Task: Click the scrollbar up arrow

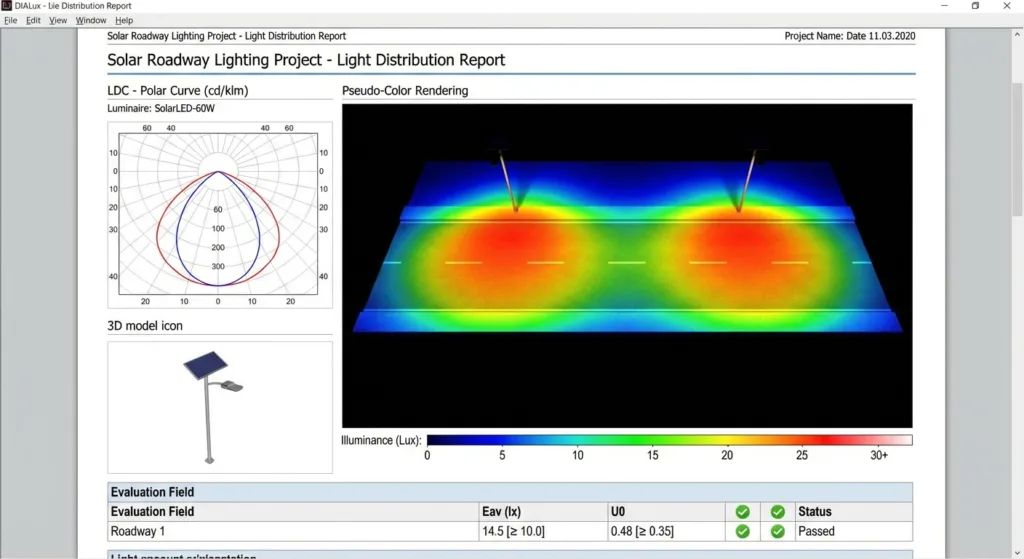Action: coord(1017,35)
